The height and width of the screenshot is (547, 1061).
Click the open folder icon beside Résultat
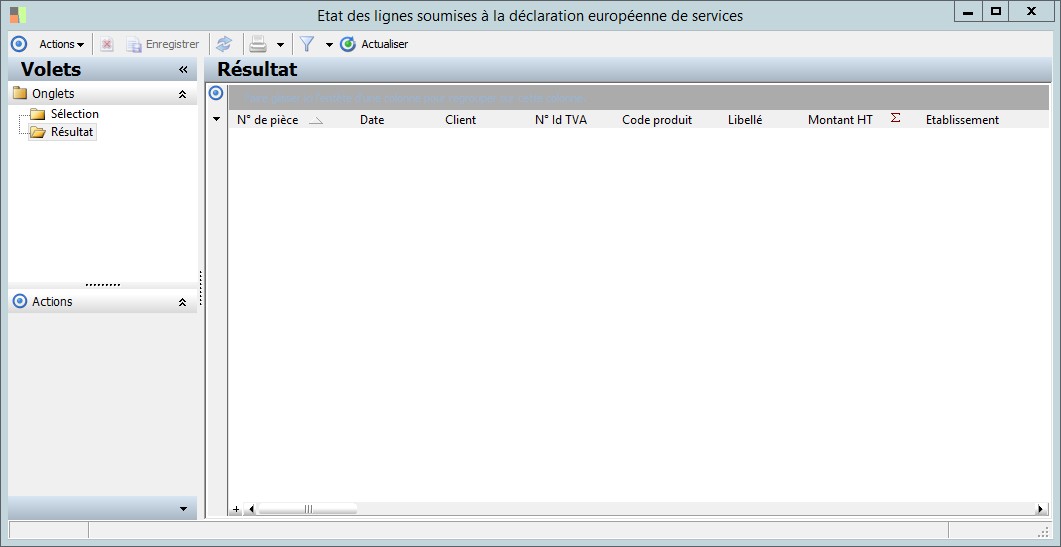point(37,132)
